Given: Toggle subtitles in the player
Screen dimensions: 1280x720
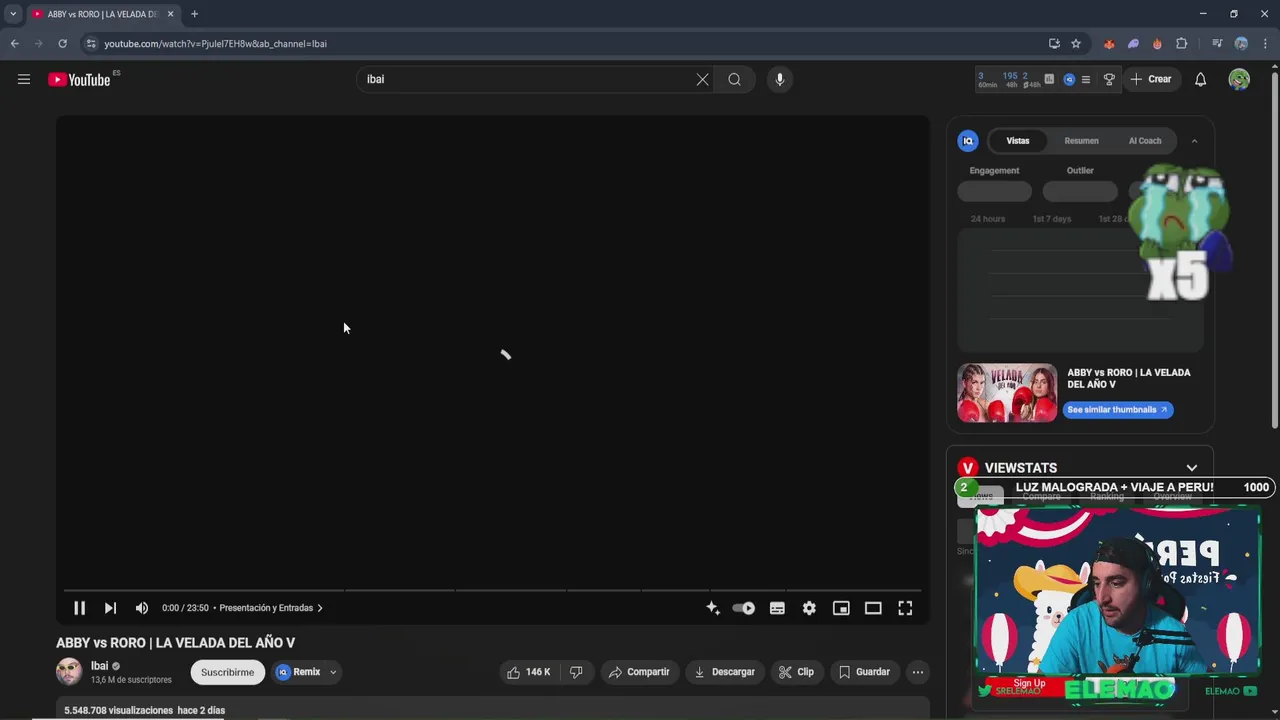Looking at the screenshot, I should coord(777,608).
